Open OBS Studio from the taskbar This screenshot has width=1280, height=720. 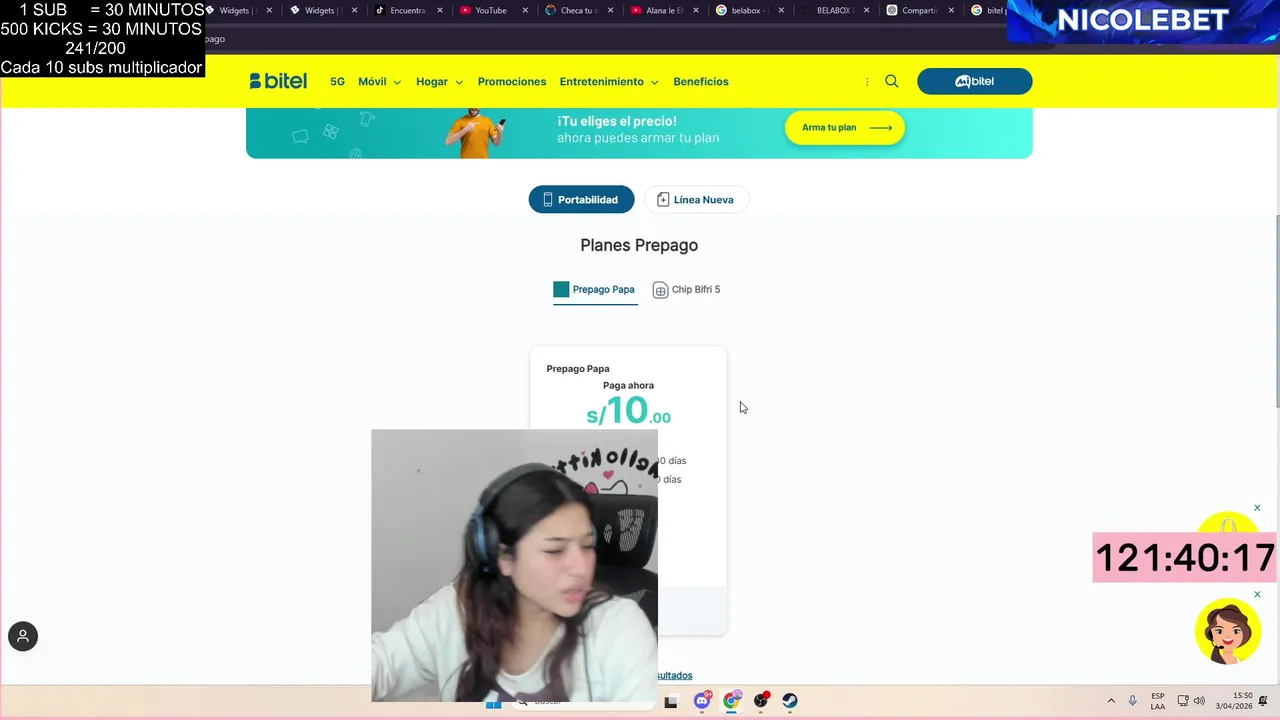761,701
